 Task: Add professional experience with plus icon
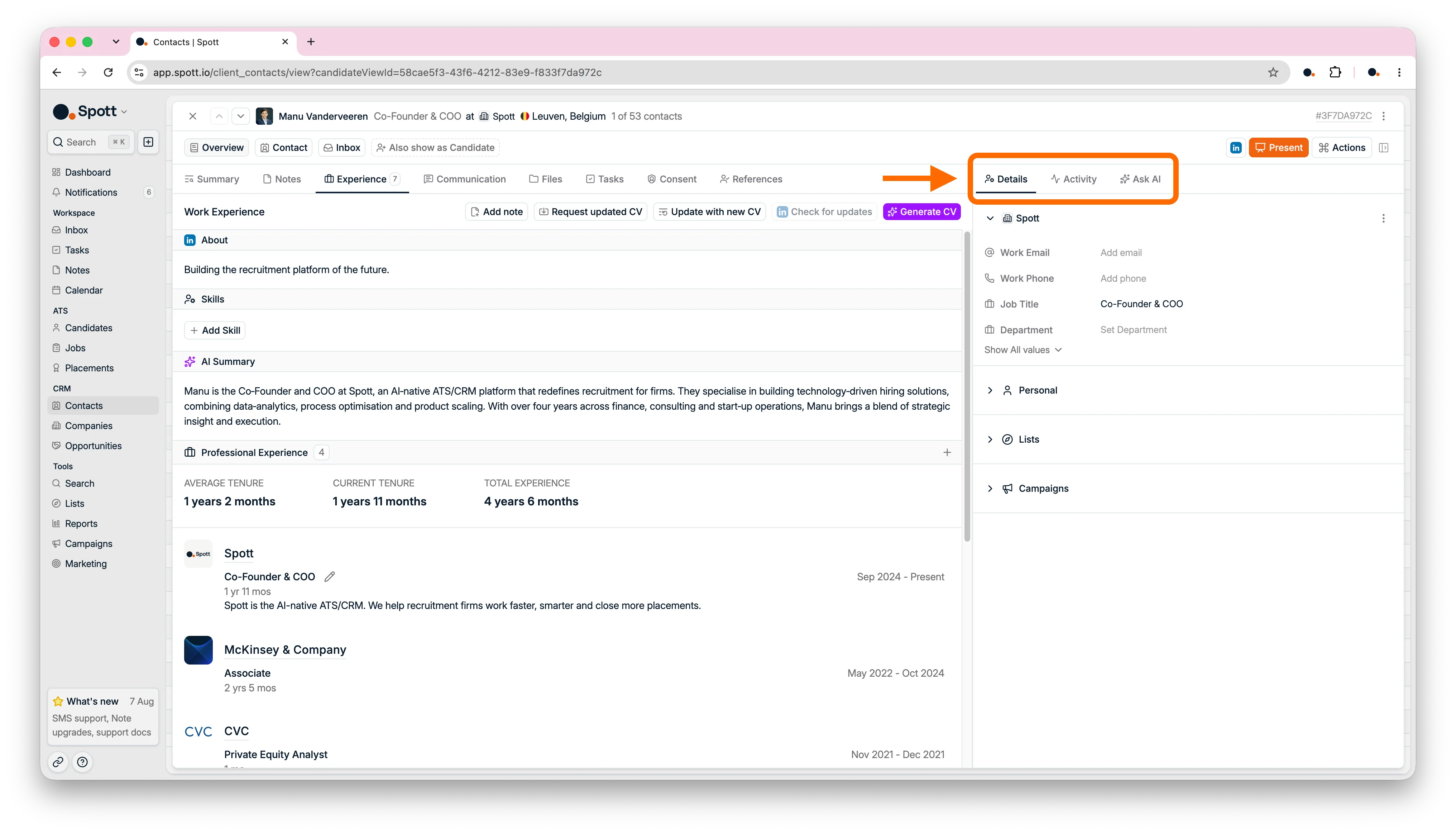(x=947, y=453)
